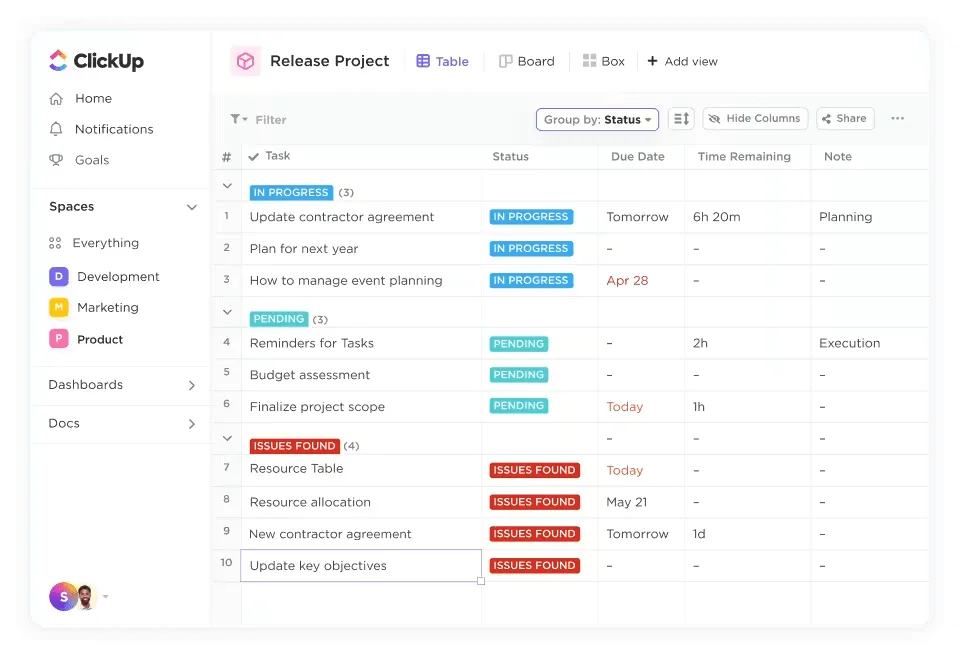Click the Release Project cube icon
The width and height of the screenshot is (960, 658).
pyautogui.click(x=246, y=61)
